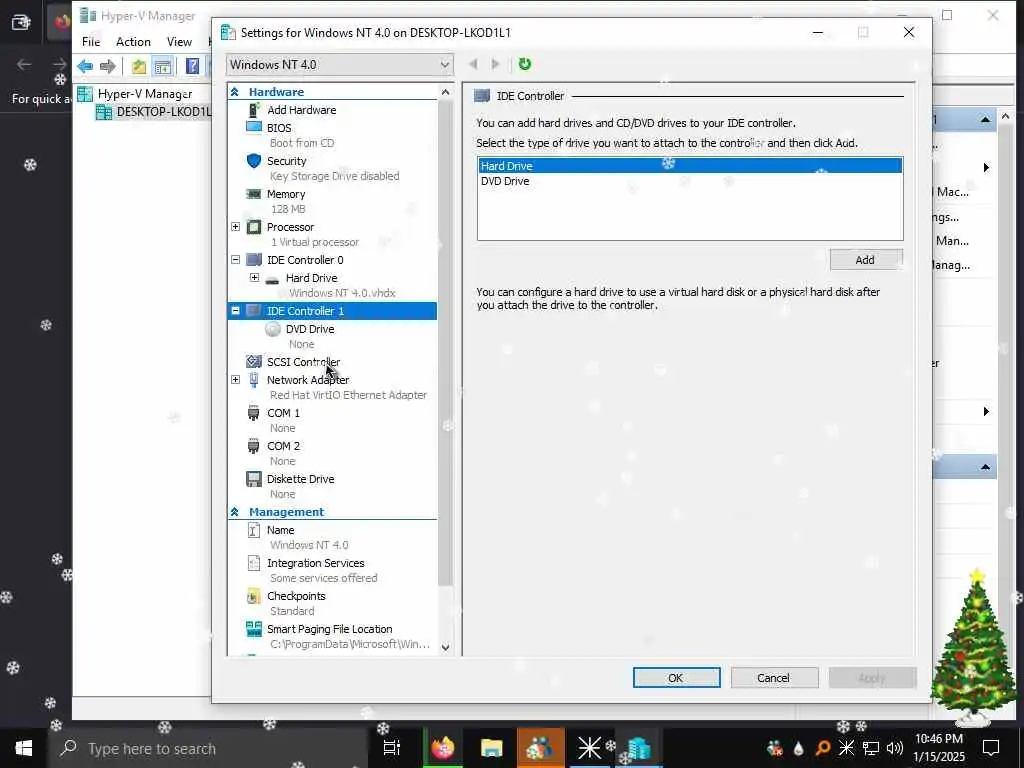Viewport: 1024px width, 768px height.
Task: Expand the Hard Drive node under IDE Controller 0
Action: 255,278
